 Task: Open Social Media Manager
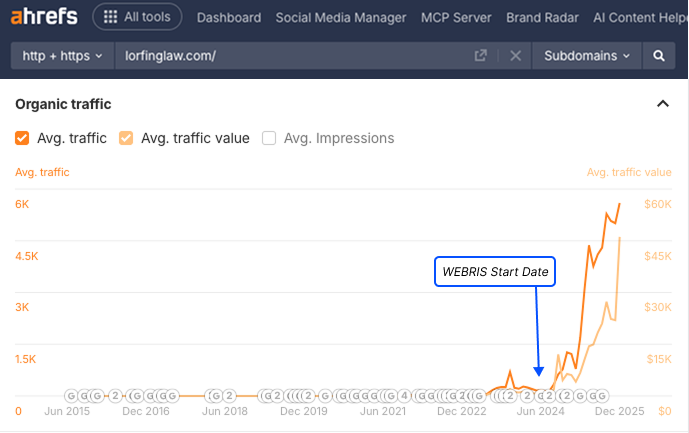pos(341,17)
